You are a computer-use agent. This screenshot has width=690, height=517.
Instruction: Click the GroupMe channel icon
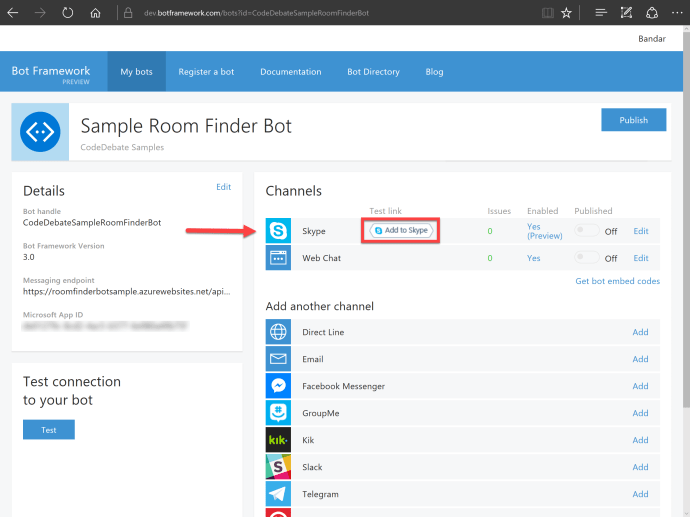tap(278, 413)
